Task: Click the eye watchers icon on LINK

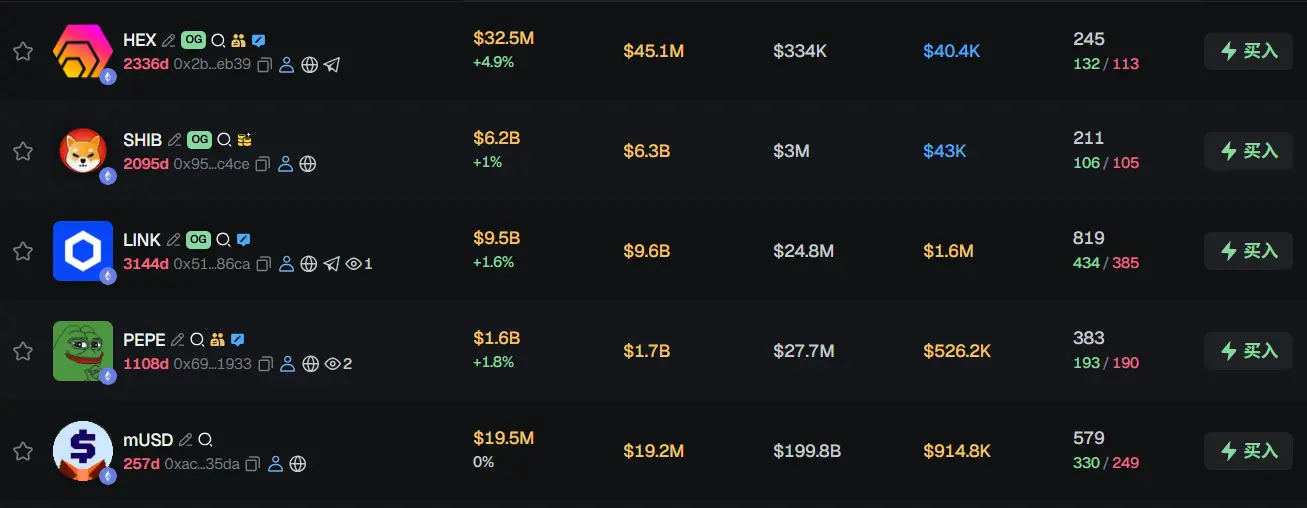Action: pos(353,264)
